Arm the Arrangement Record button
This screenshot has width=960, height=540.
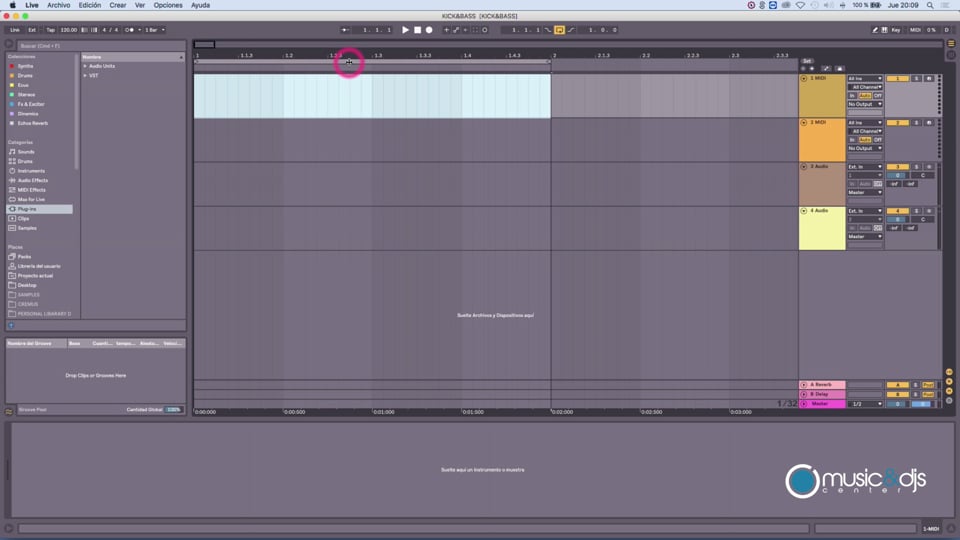[429, 29]
